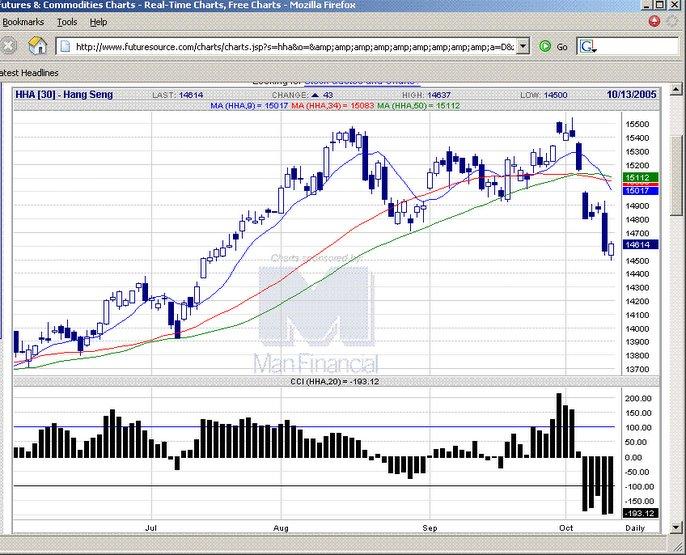Click the Jul label on the time axis
686x555 pixels.
point(151,528)
